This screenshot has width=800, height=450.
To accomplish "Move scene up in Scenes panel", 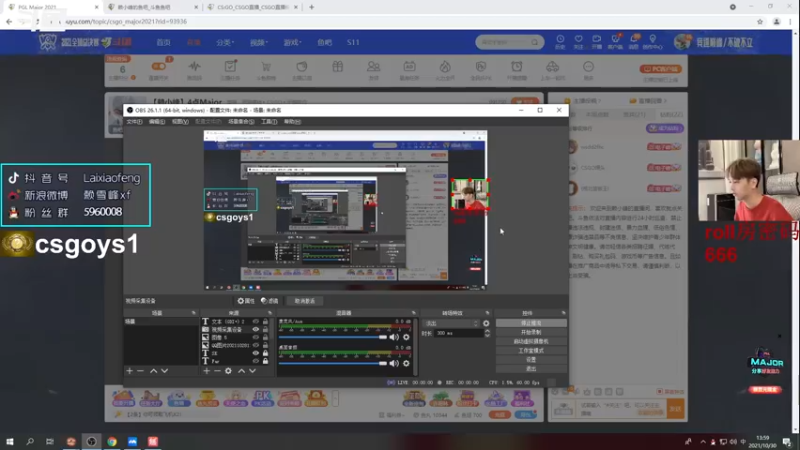I will (x=153, y=371).
